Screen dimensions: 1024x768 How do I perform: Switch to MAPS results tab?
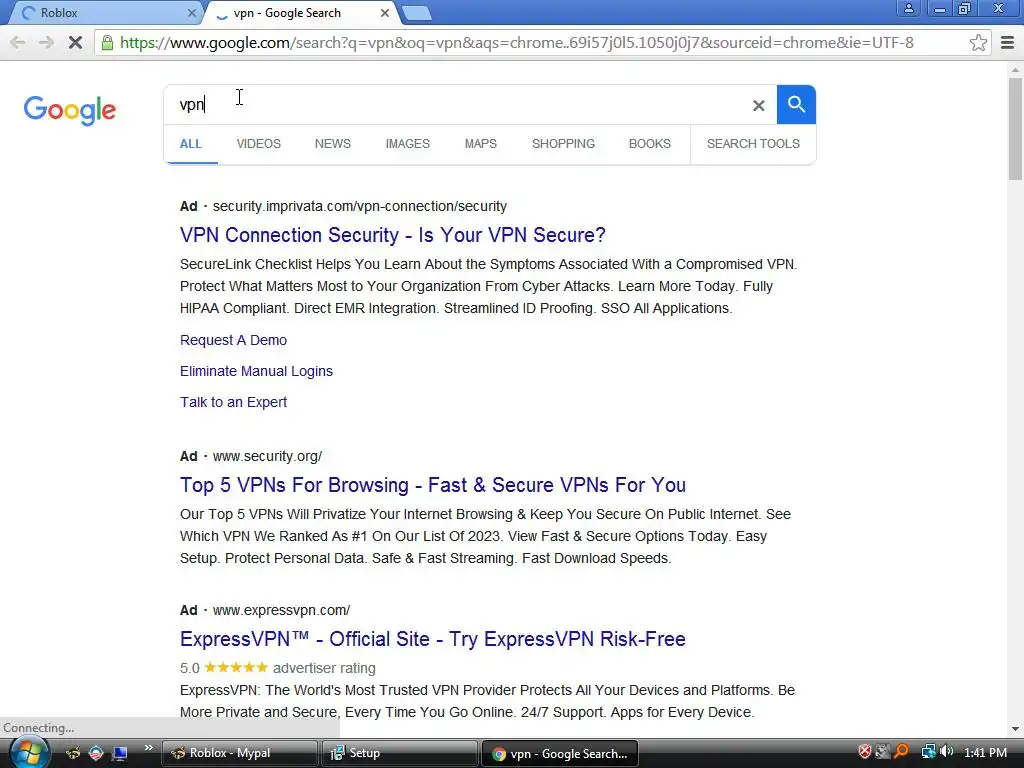[481, 144]
